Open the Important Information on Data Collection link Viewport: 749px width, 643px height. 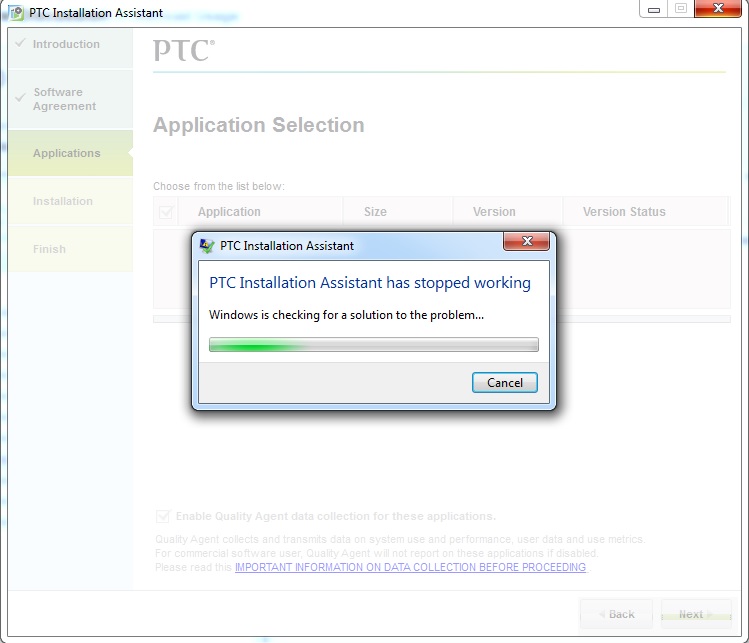click(410, 567)
